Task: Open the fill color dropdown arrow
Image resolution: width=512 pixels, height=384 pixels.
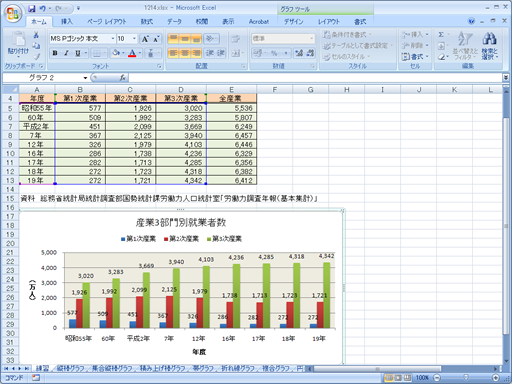Action: tap(123, 53)
